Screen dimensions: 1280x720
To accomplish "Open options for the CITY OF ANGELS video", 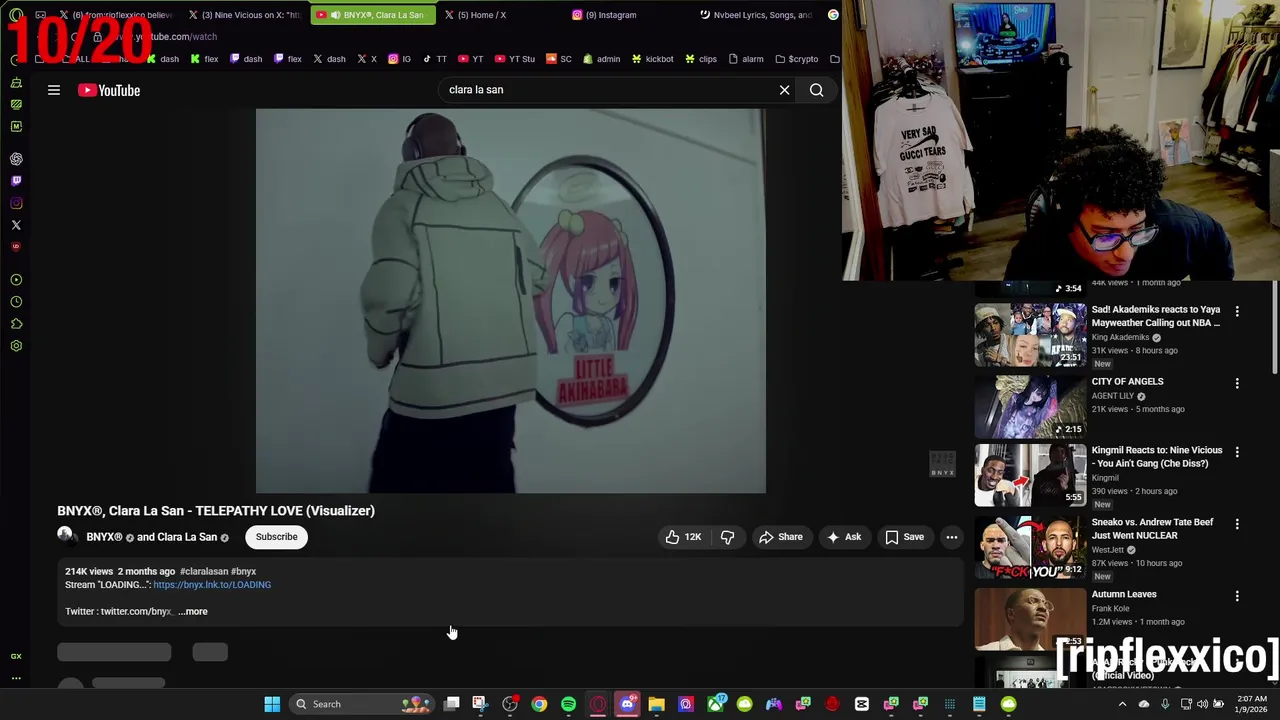I will [x=1237, y=383].
